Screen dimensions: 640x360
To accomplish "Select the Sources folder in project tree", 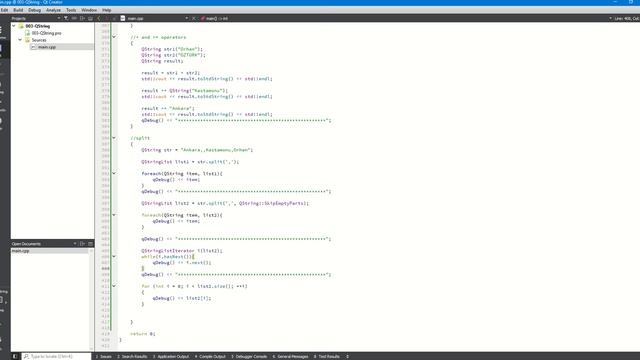I will 39,40.
